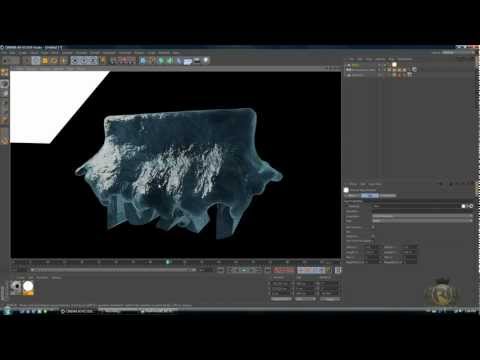The image size is (480, 360).
Task: Click the Cinema 4D taskbar button
Action: (x=79, y=311)
